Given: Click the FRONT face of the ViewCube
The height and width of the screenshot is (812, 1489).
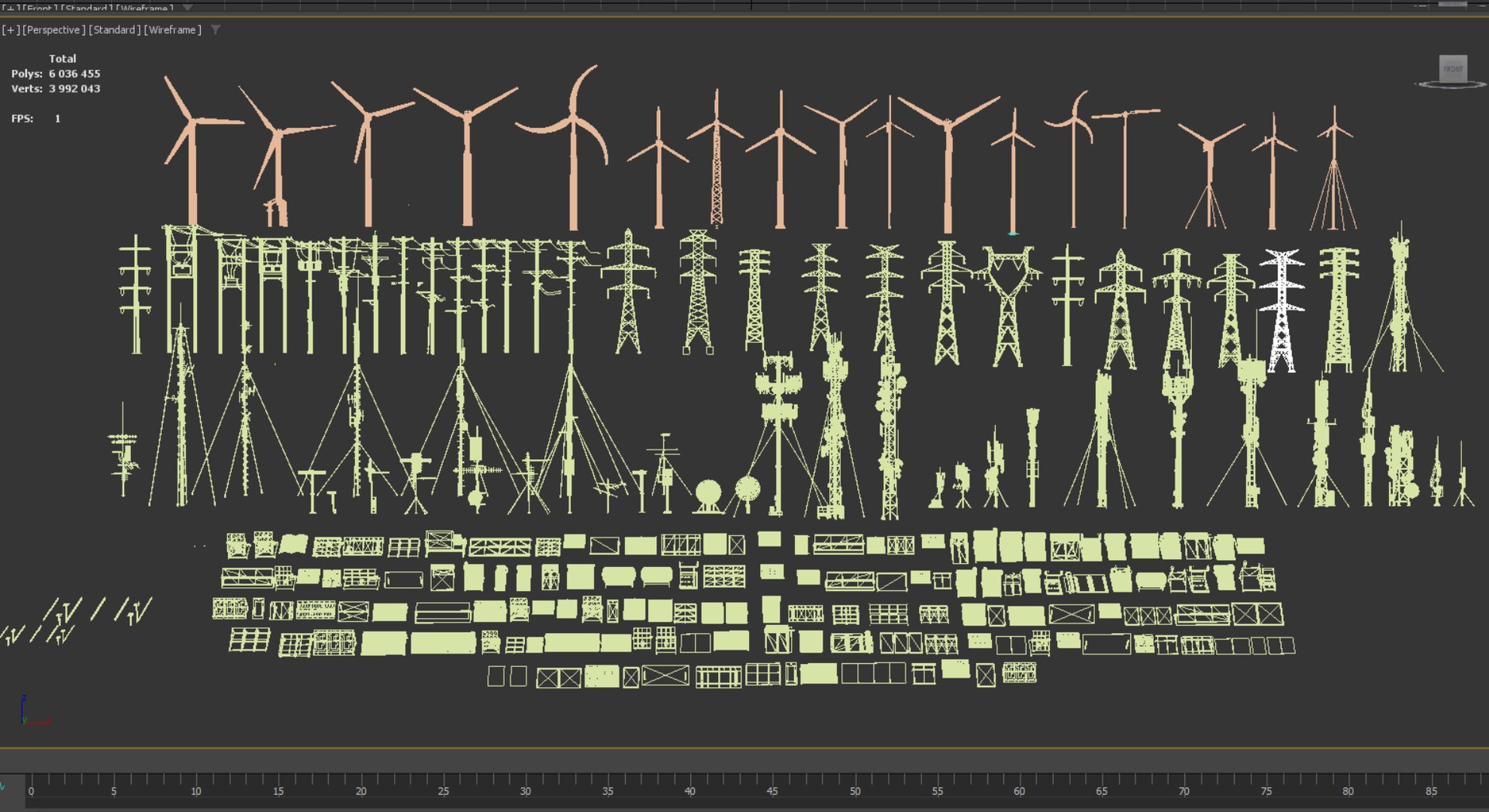Looking at the screenshot, I should pyautogui.click(x=1453, y=68).
